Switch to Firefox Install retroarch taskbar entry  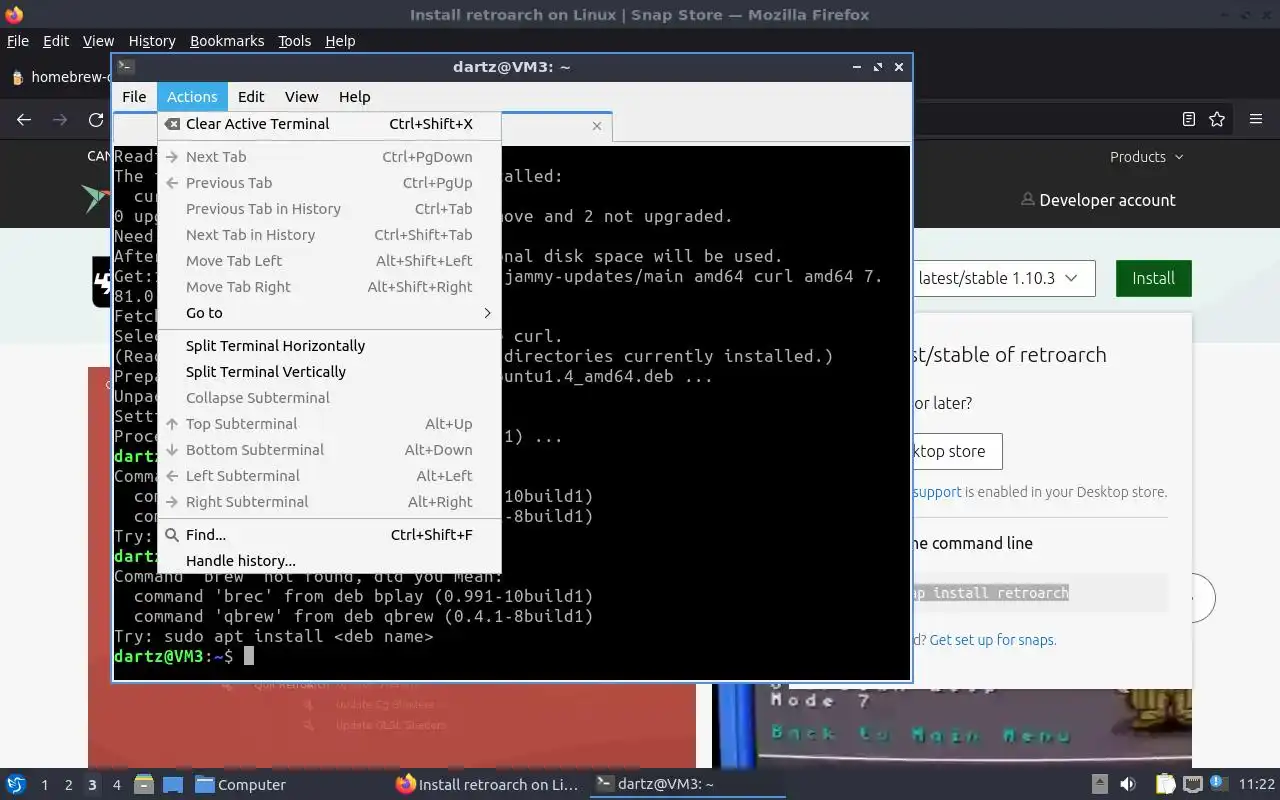tap(488, 785)
